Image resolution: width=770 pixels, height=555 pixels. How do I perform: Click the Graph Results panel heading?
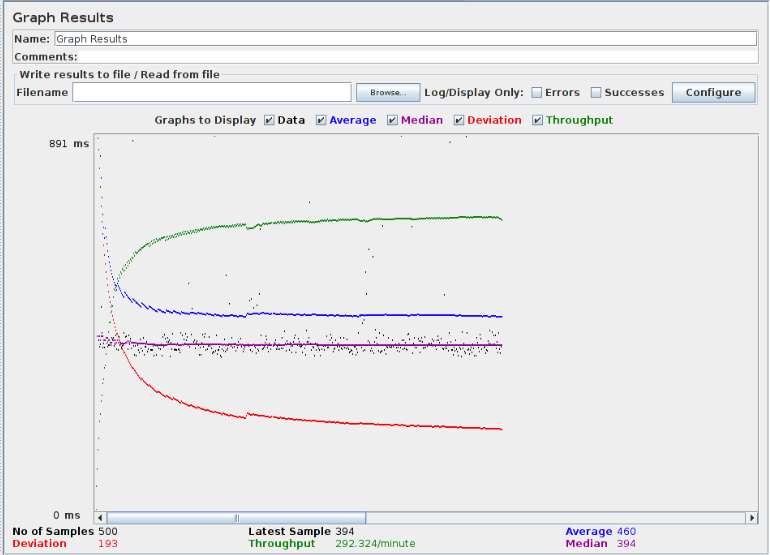[62, 18]
